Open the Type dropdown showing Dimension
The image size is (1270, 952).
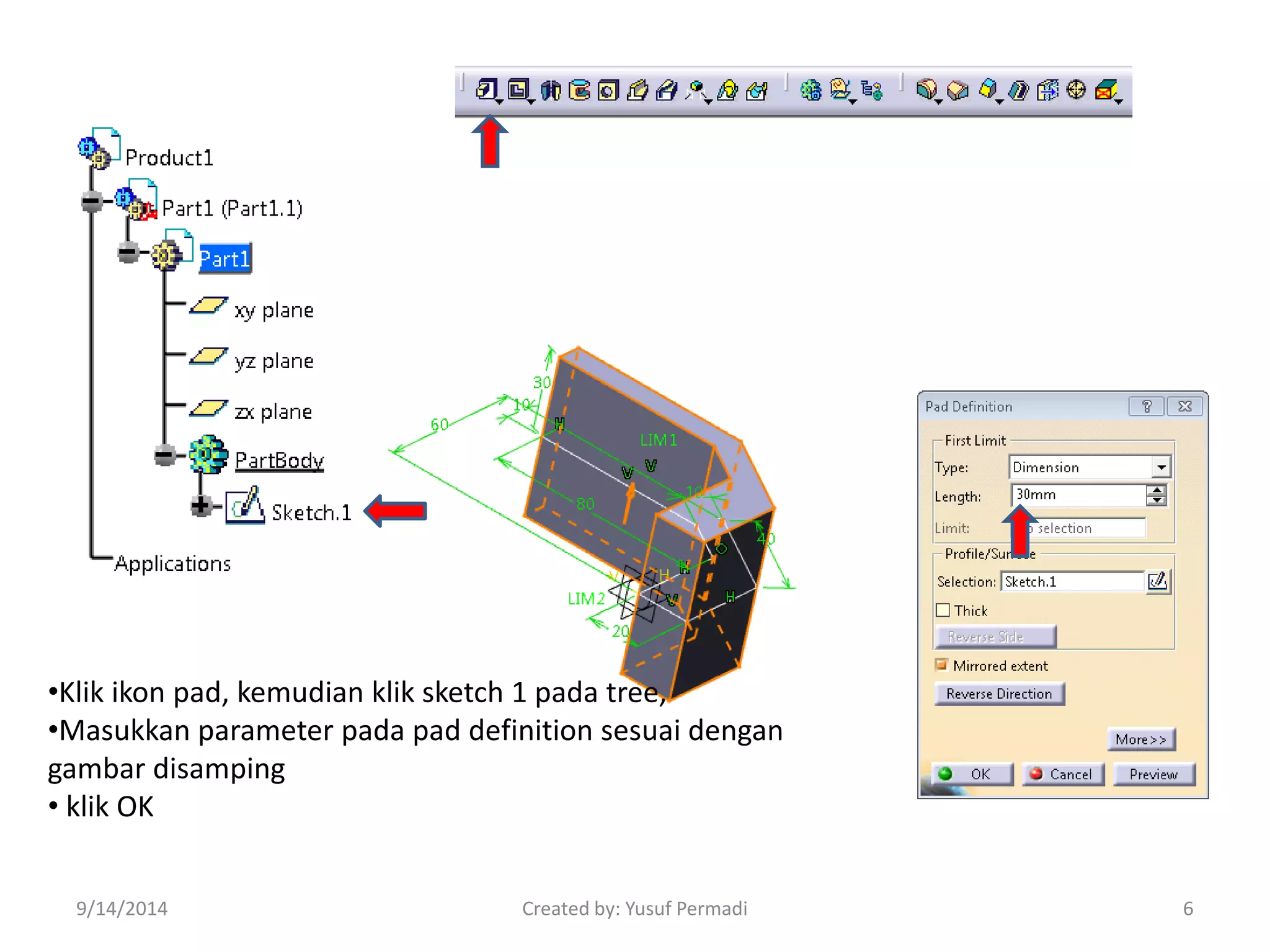(x=1161, y=467)
